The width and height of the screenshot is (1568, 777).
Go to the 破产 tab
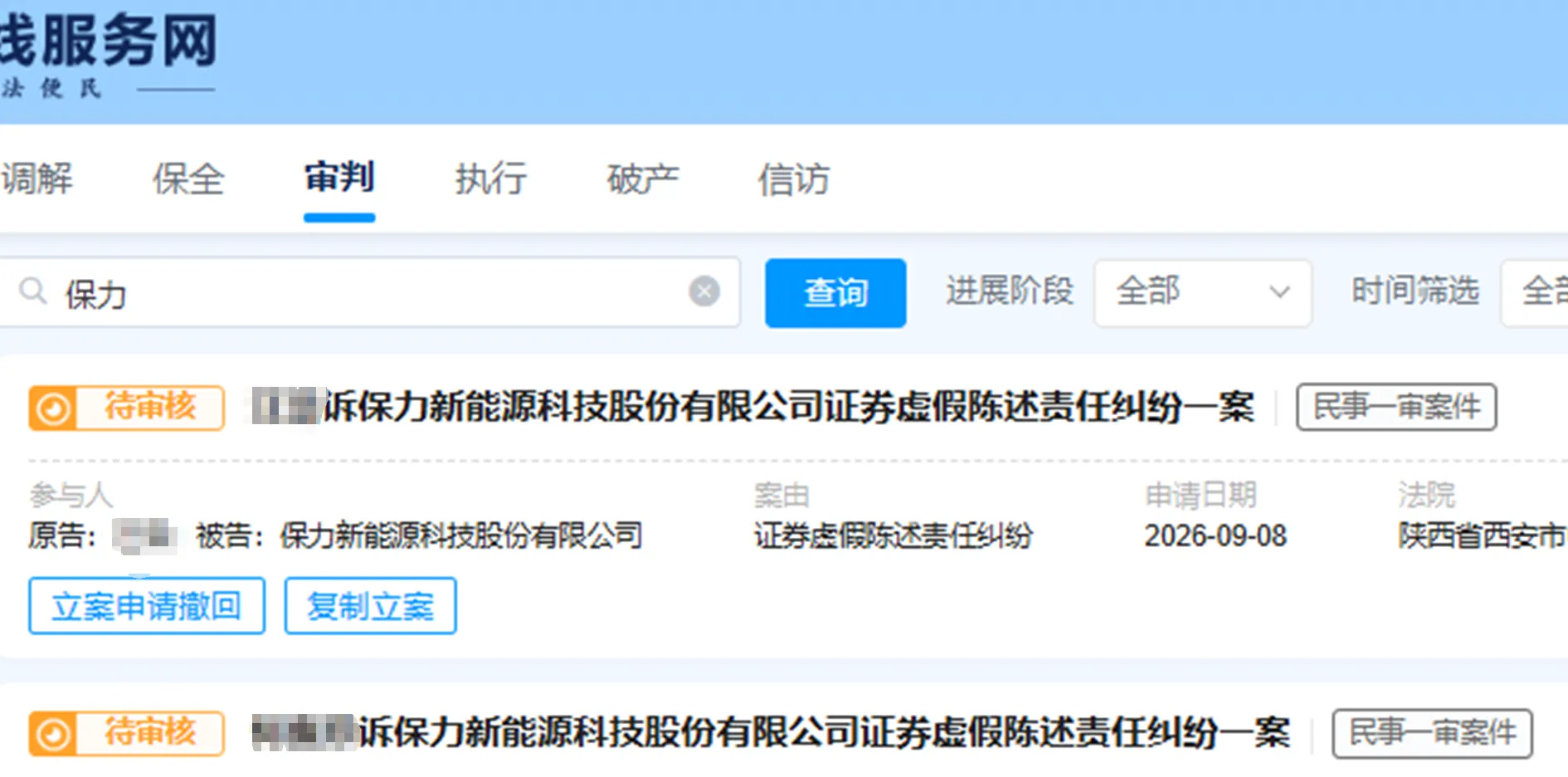[643, 179]
